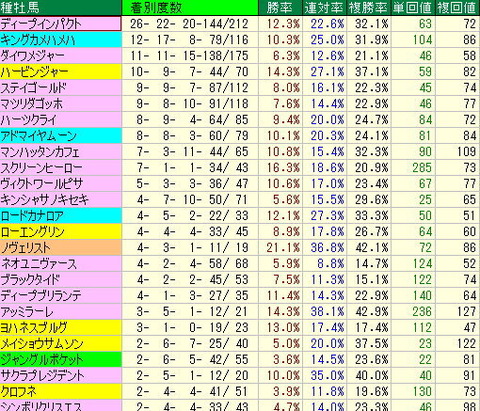Click the record 11- 11- 15-138/175
The height and width of the screenshot is (411, 480).
pos(189,56)
